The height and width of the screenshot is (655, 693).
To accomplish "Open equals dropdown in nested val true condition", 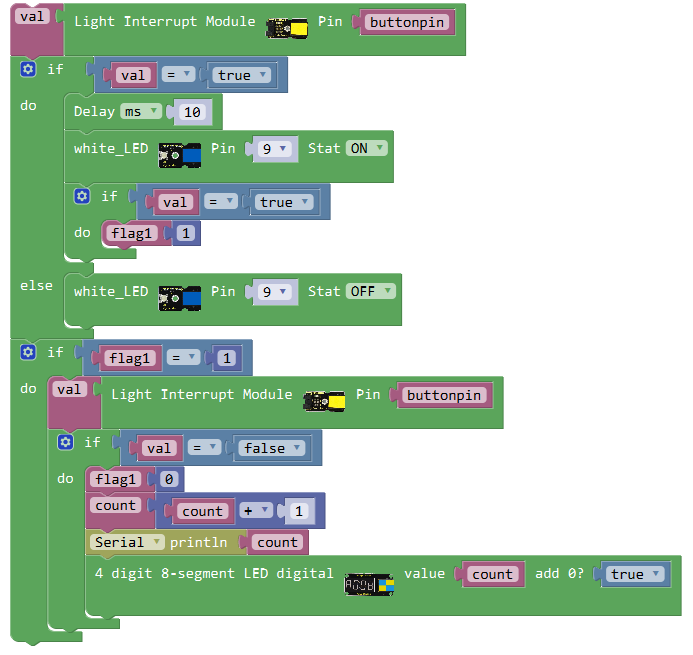I will [221, 202].
